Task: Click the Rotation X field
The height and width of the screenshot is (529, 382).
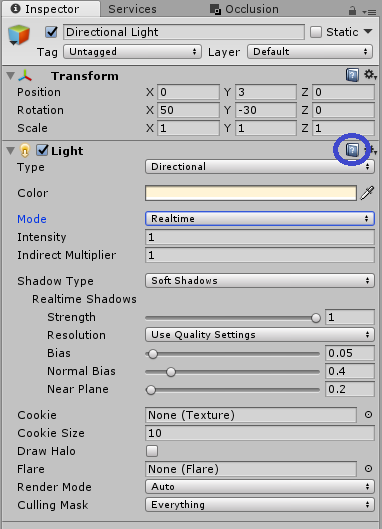Action: click(x=188, y=110)
